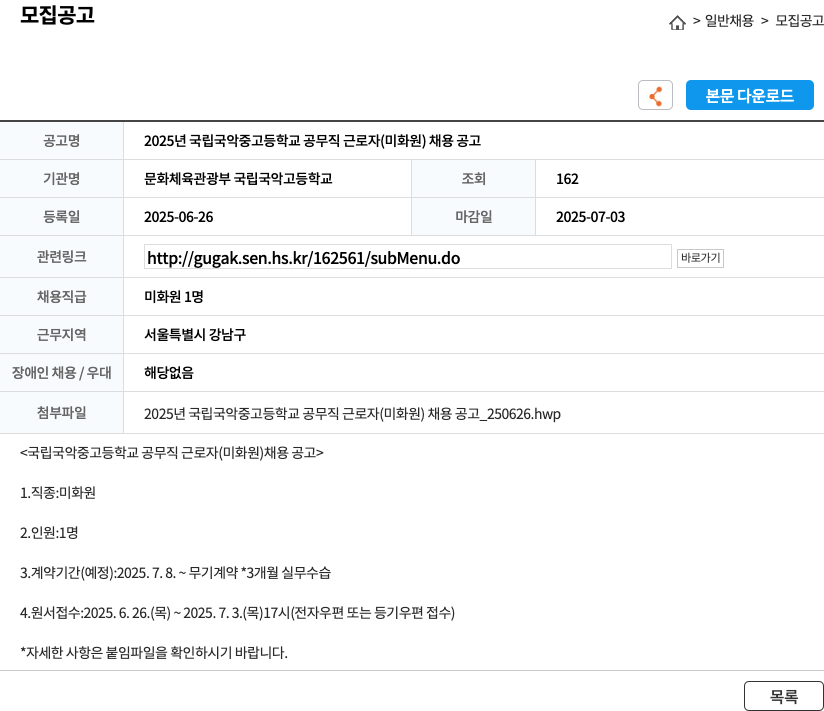
Task: Open the 일반채용 breadcrumb link
Action: pos(729,21)
